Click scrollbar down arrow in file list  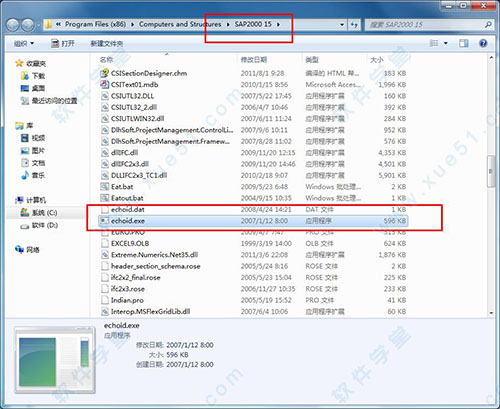[x=491, y=313]
